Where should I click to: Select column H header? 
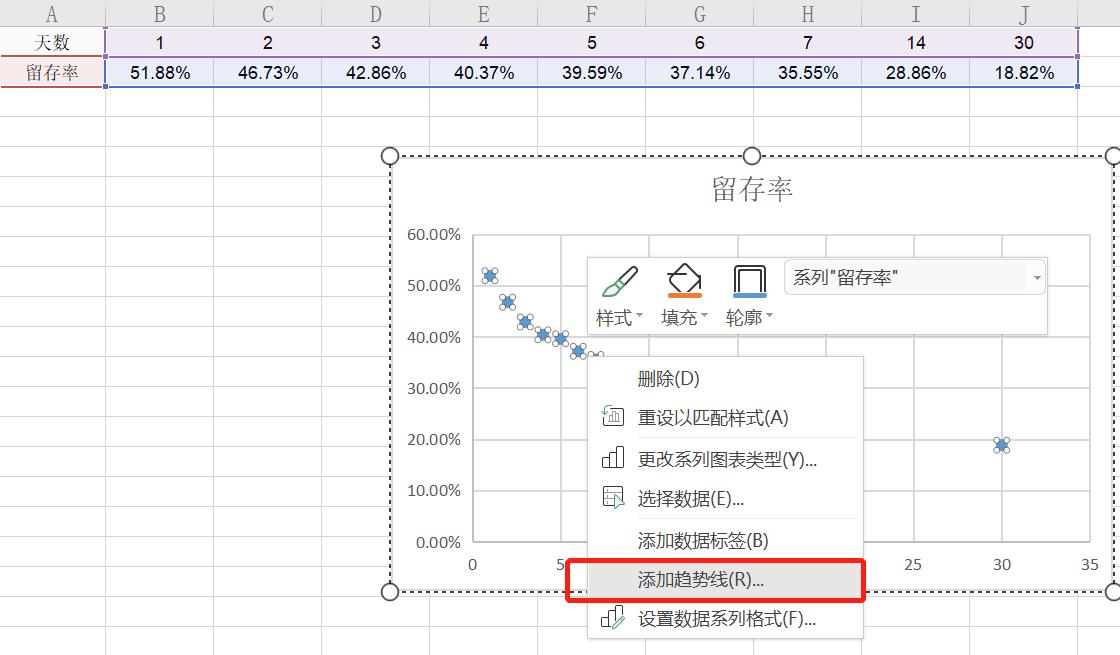[x=807, y=14]
